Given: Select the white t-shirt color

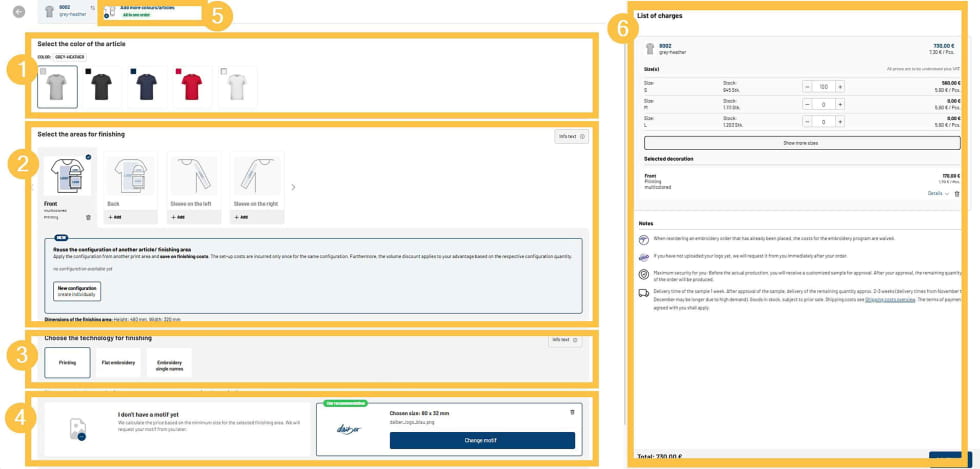Looking at the screenshot, I should [x=238, y=87].
